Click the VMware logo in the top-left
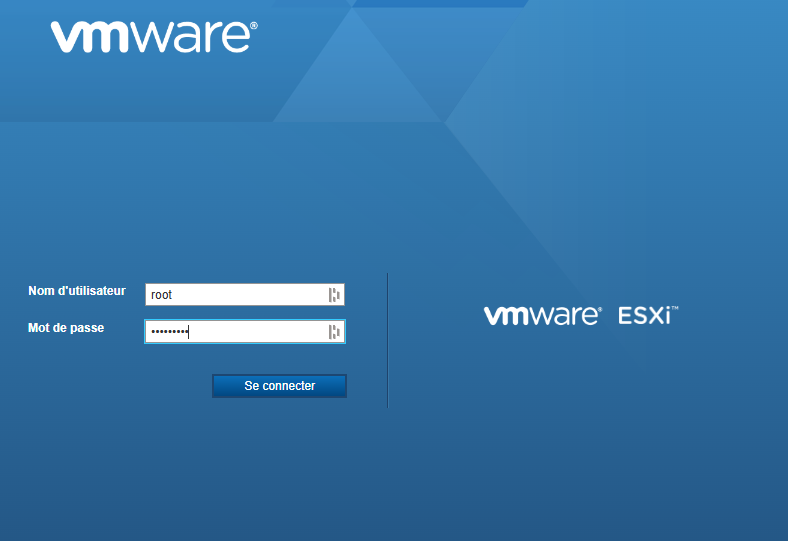This screenshot has height=541, width=788. 153,36
